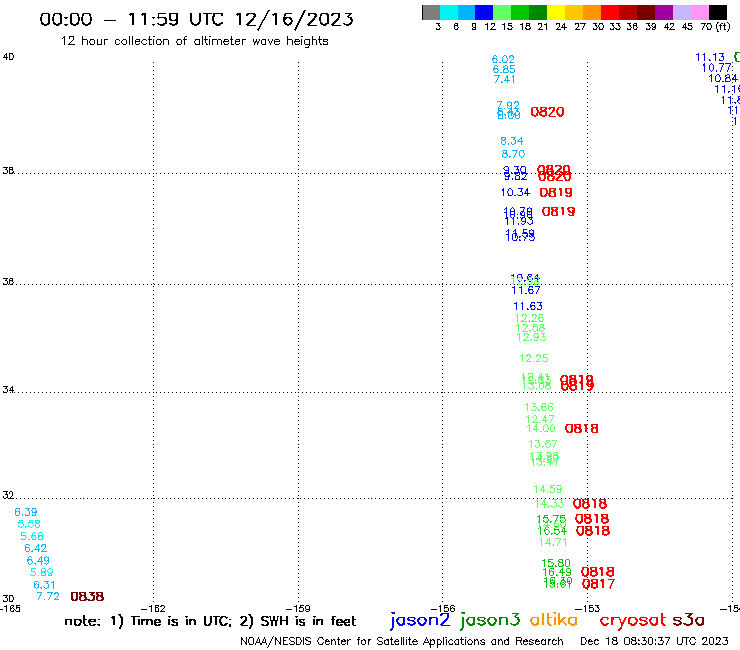Click the yellow legend swatch before label 24
The image size is (740, 650).
point(556,12)
